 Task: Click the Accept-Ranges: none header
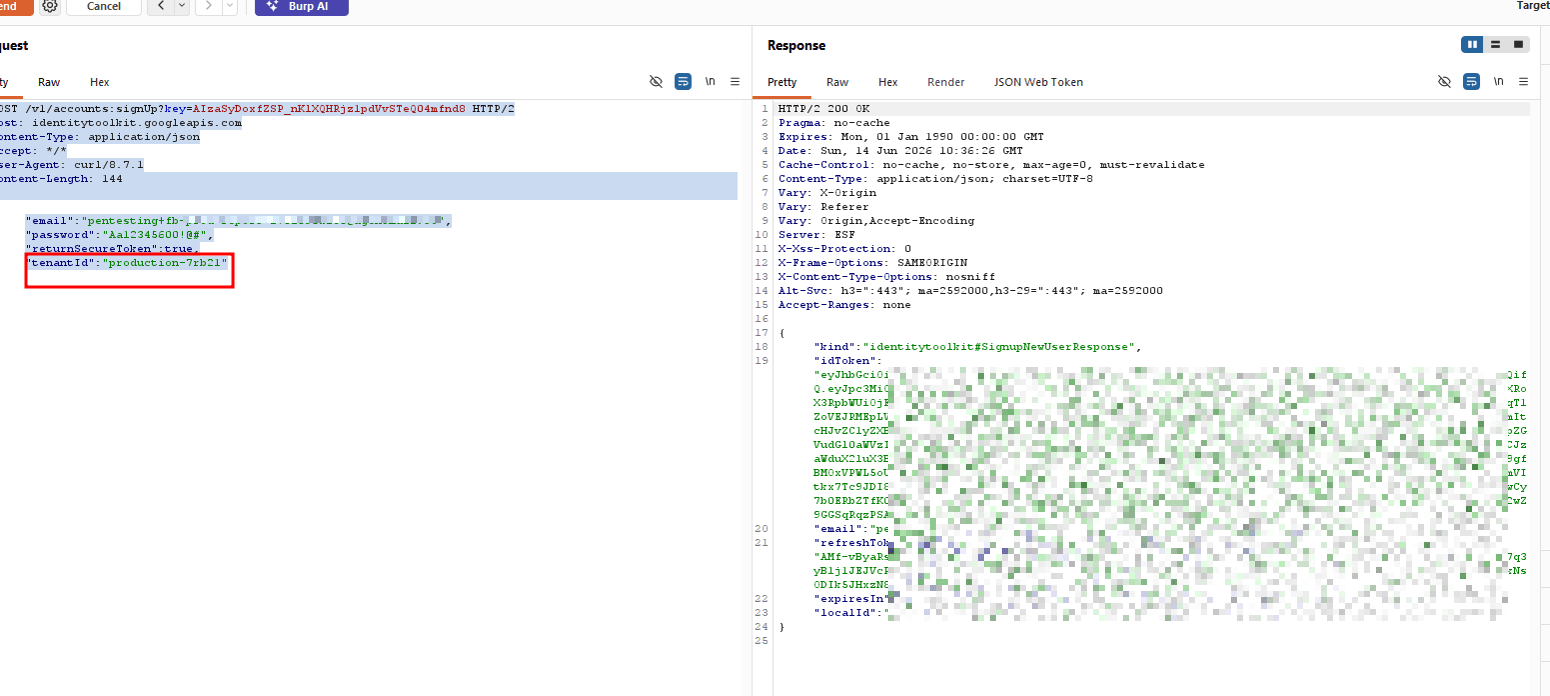pyautogui.click(x=843, y=304)
